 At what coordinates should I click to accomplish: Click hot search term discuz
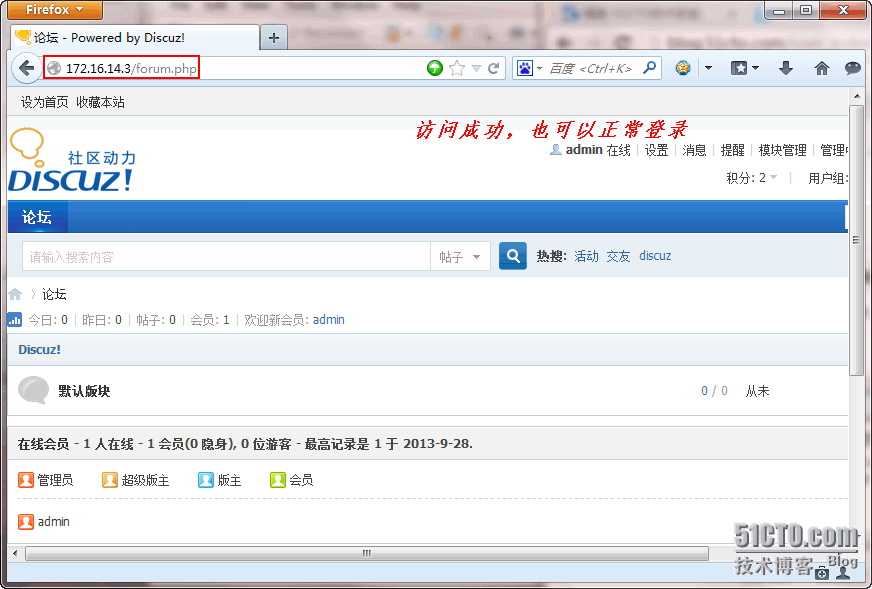tap(655, 256)
